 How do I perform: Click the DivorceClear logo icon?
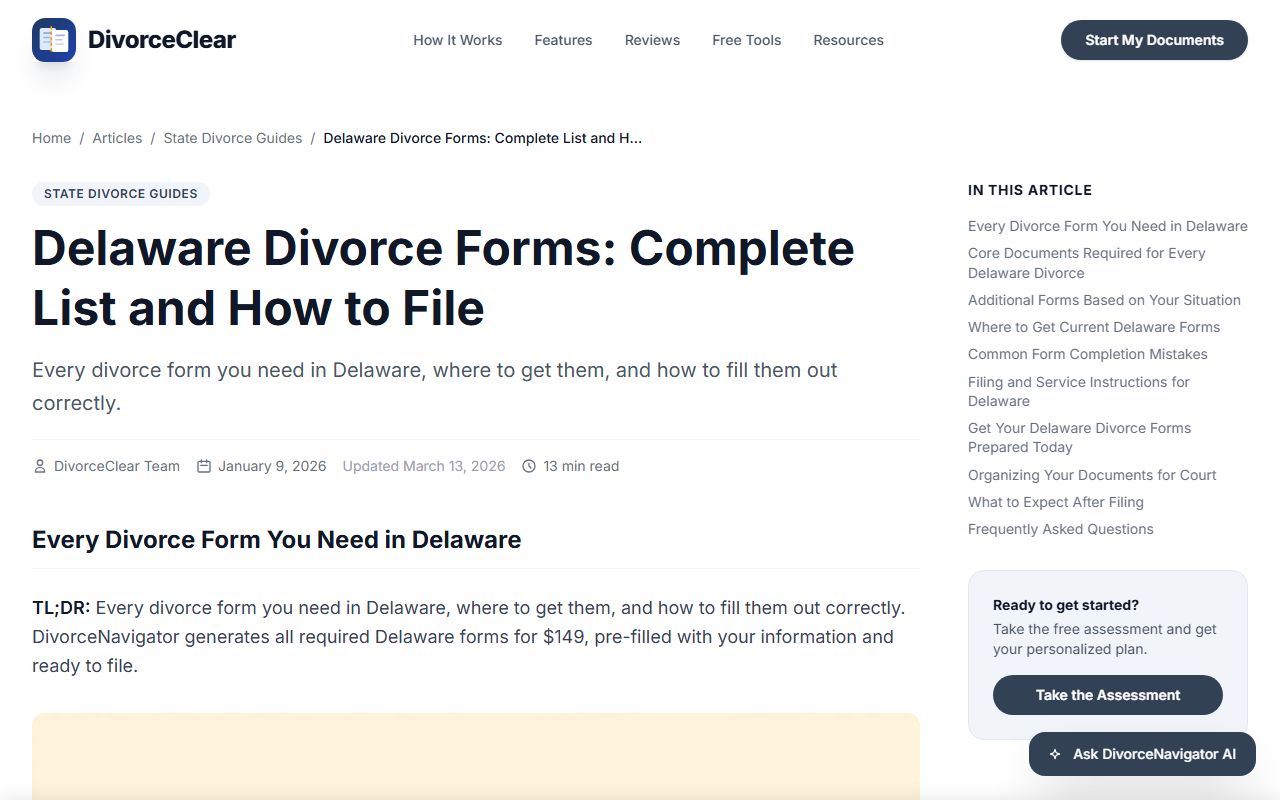(54, 40)
